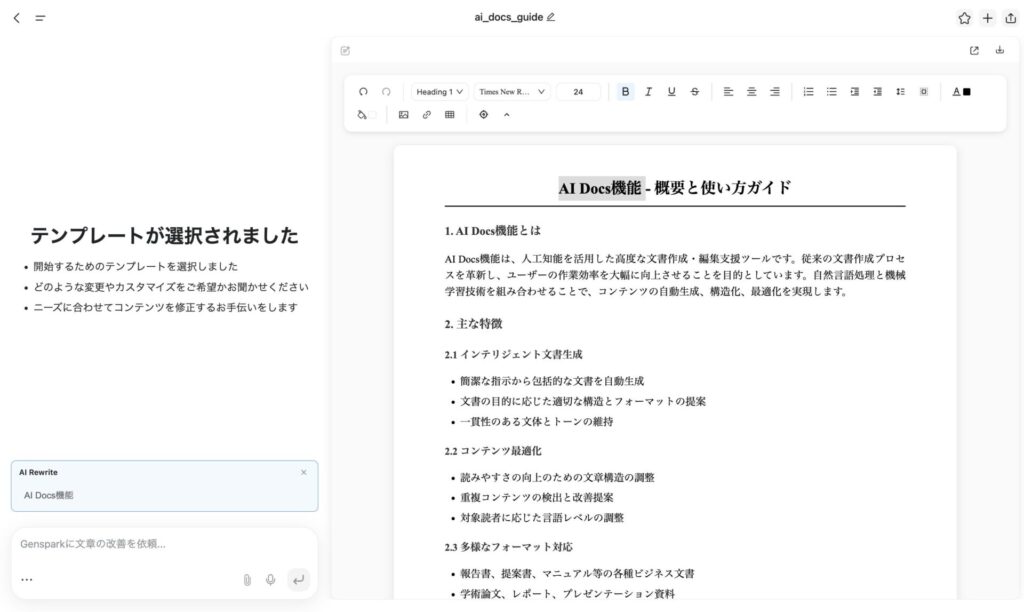Bookmark the document with the star icon
This screenshot has width=1024, height=612.
click(964, 18)
